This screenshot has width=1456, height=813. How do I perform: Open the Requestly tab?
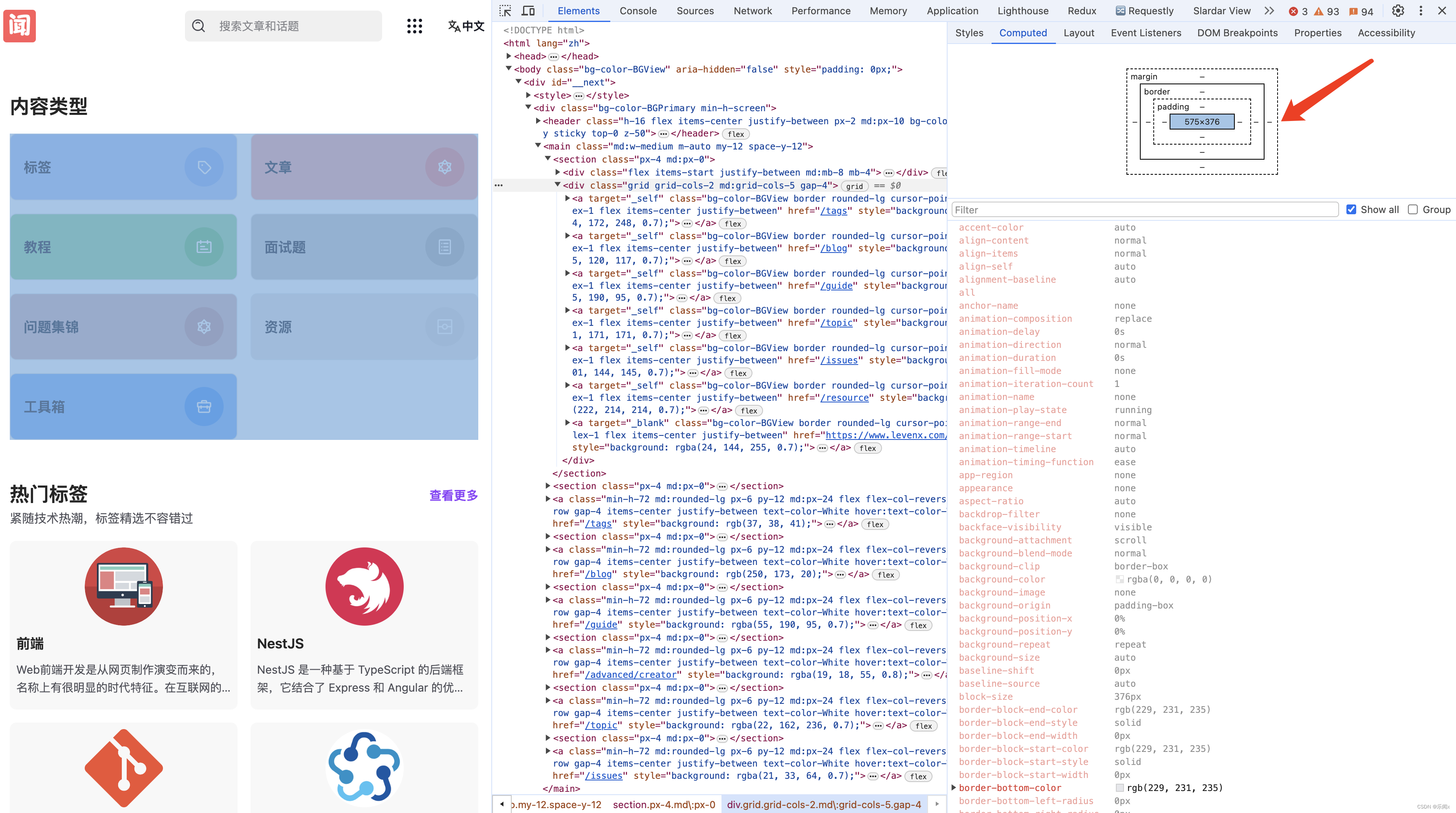coord(1145,11)
